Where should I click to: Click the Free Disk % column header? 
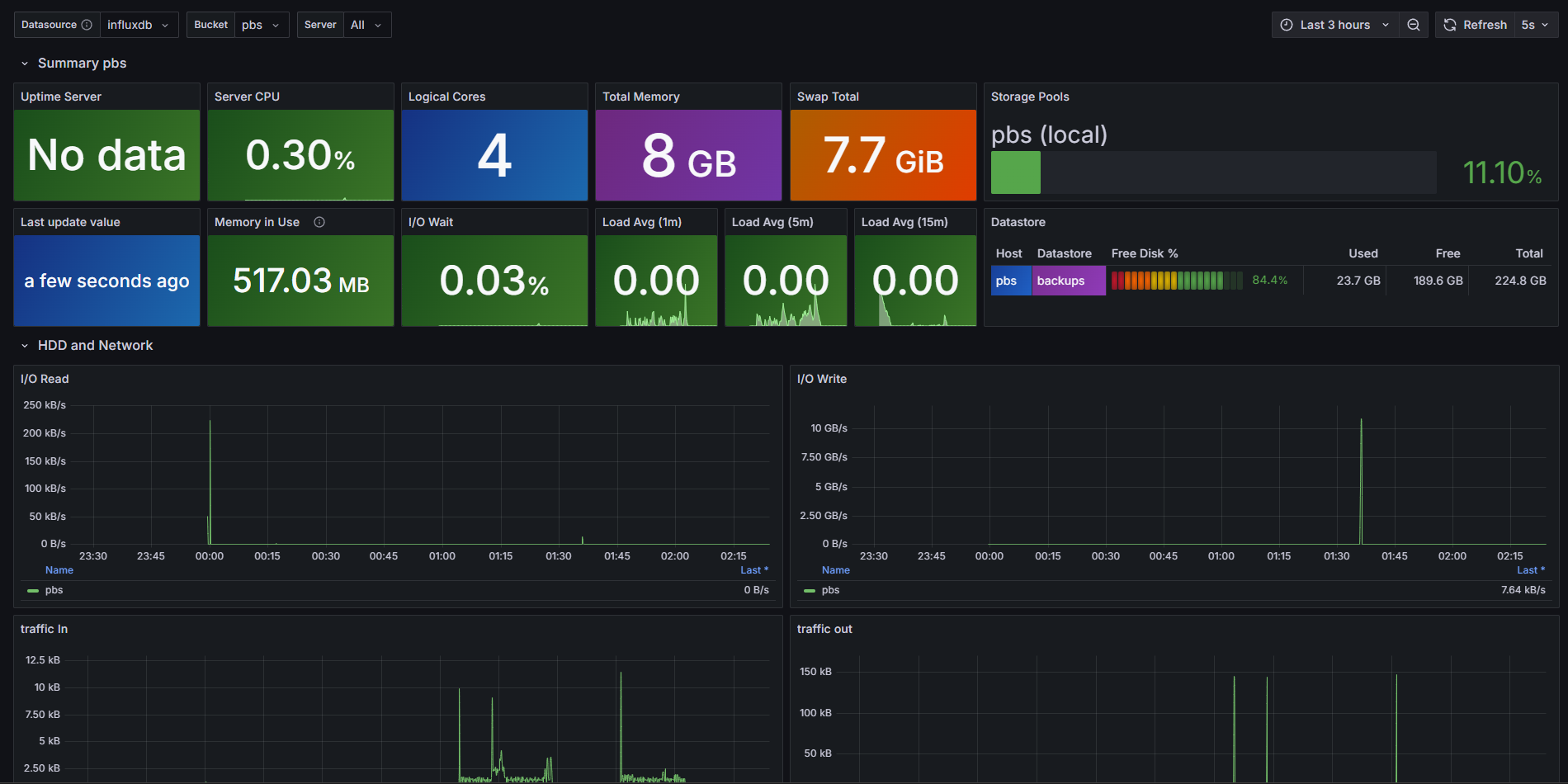1144,253
